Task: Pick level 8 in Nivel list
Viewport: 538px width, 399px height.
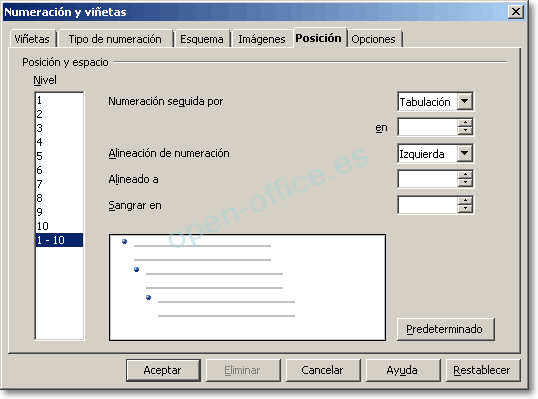Action: [59, 198]
